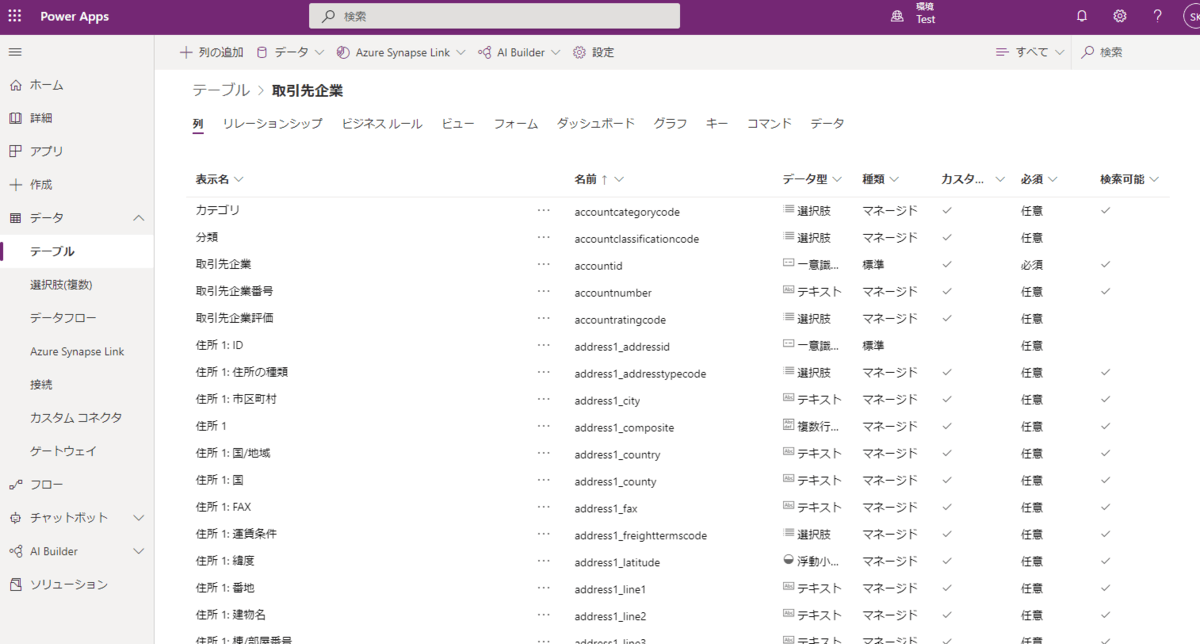
Task: Collapse the left navigation hamburger menu
Action: 15,52
